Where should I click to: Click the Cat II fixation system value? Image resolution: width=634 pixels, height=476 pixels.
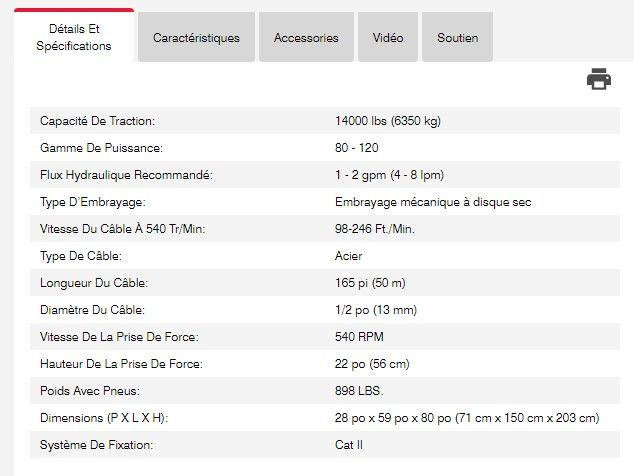coord(350,444)
